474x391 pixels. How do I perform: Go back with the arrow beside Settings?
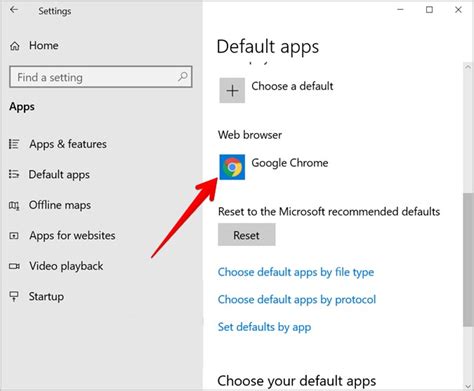(x=14, y=10)
